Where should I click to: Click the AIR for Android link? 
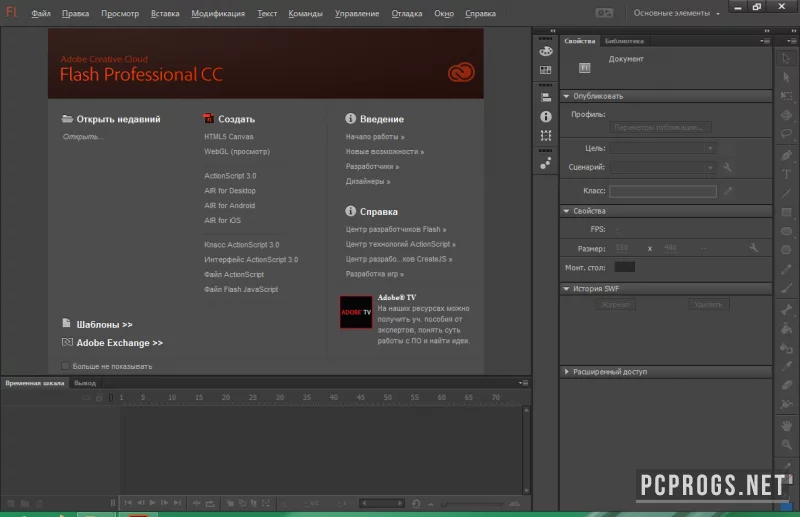click(x=230, y=205)
